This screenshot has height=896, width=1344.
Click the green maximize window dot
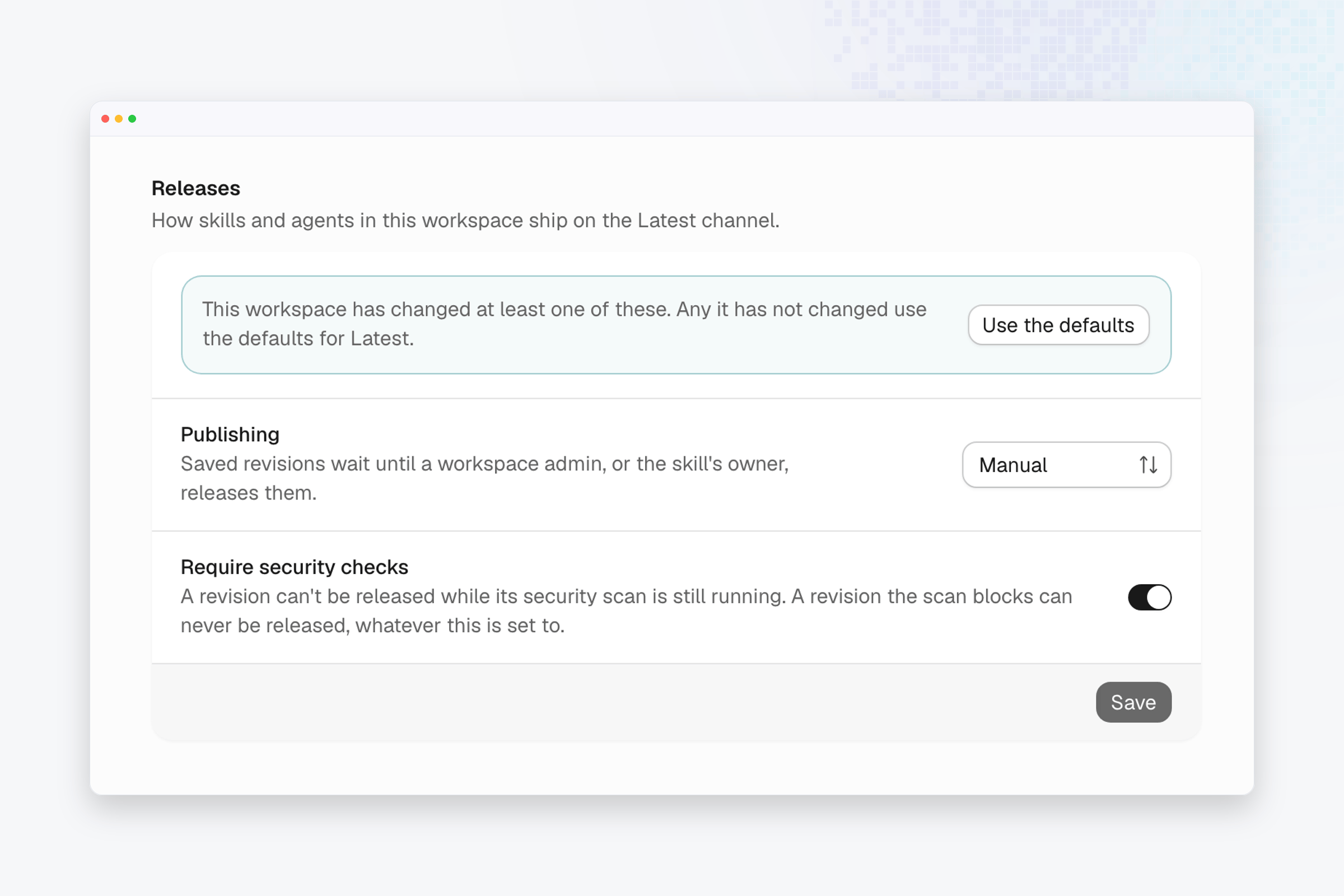(x=132, y=119)
